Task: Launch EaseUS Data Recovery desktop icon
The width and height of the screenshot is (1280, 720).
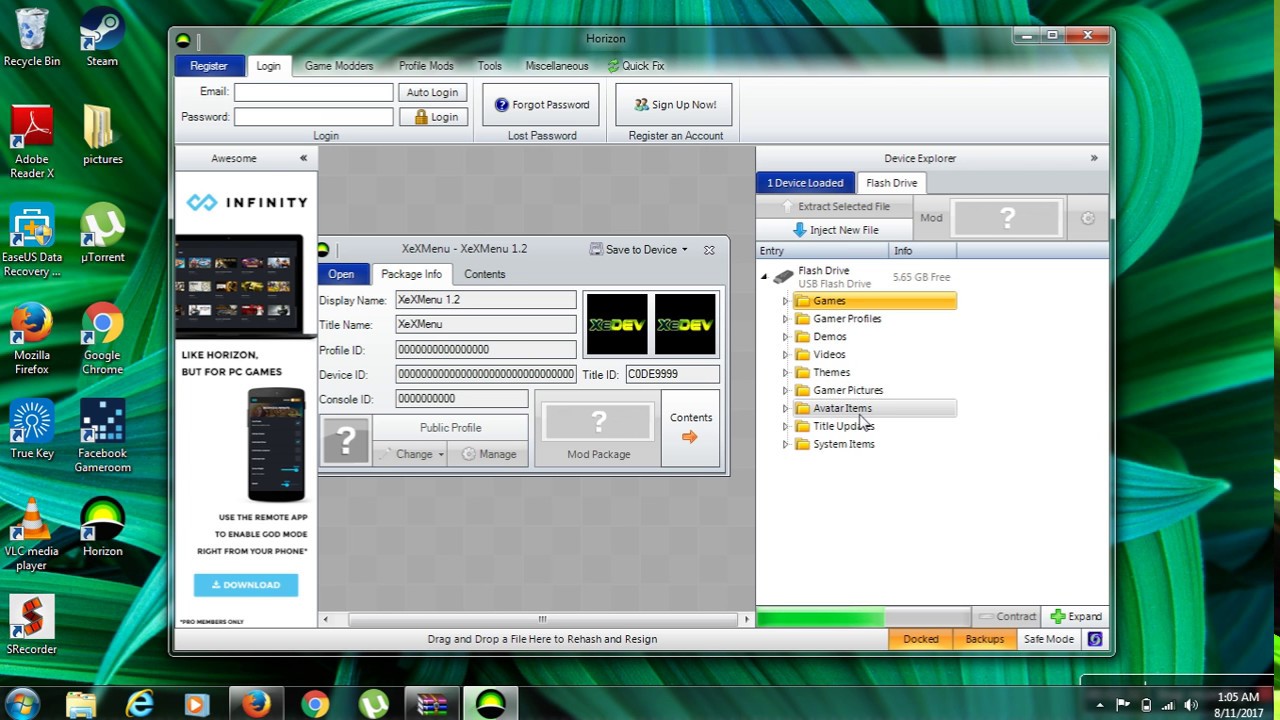Action: 32,240
